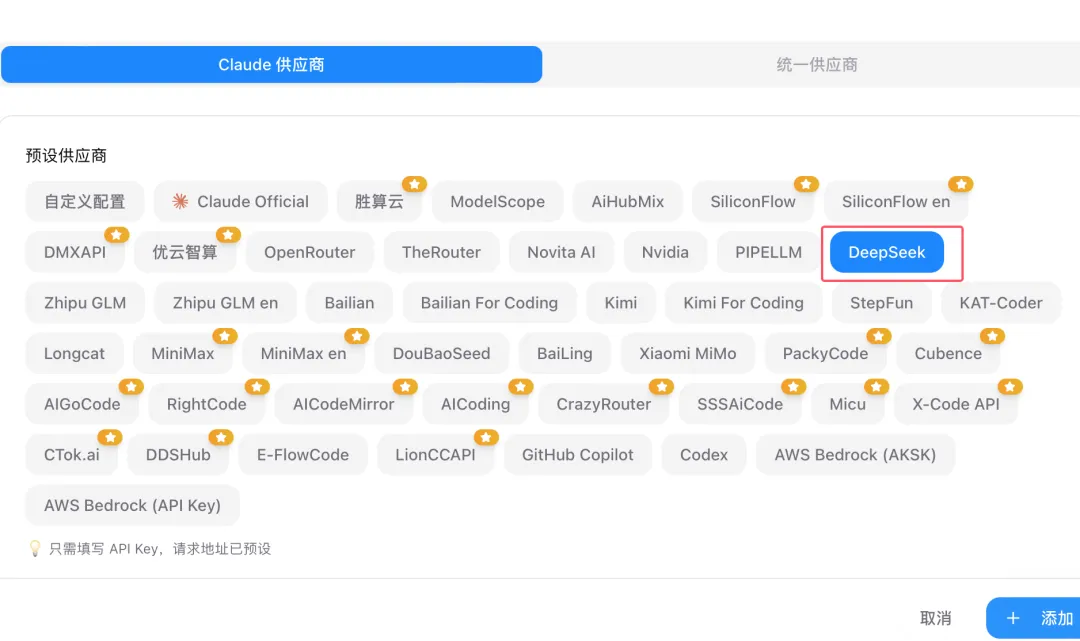Select the Codex provider

coord(704,454)
